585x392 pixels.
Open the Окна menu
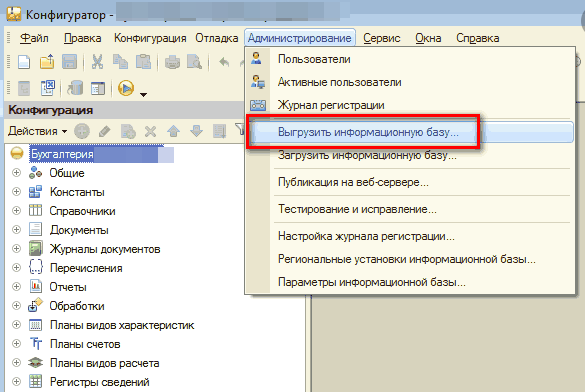[x=428, y=38]
